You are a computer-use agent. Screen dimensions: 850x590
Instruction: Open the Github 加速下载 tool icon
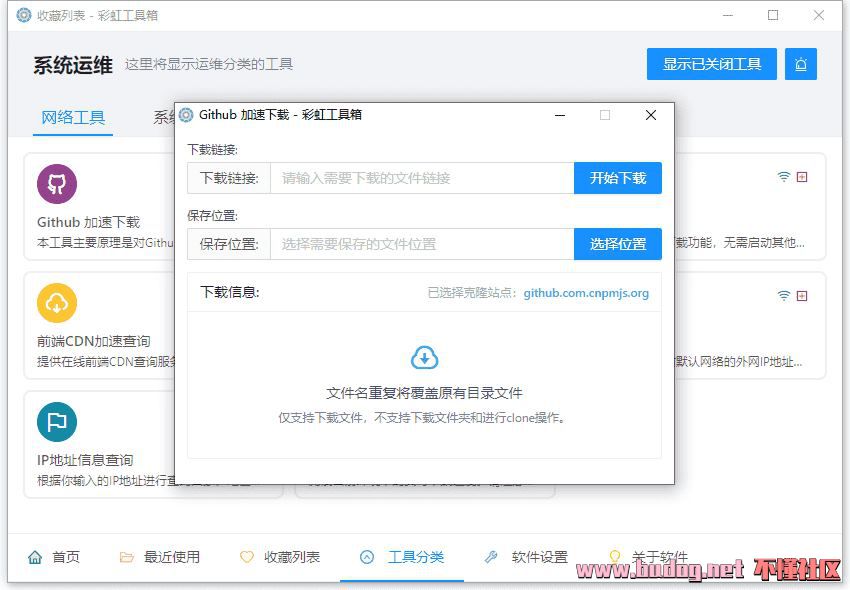click(x=57, y=184)
